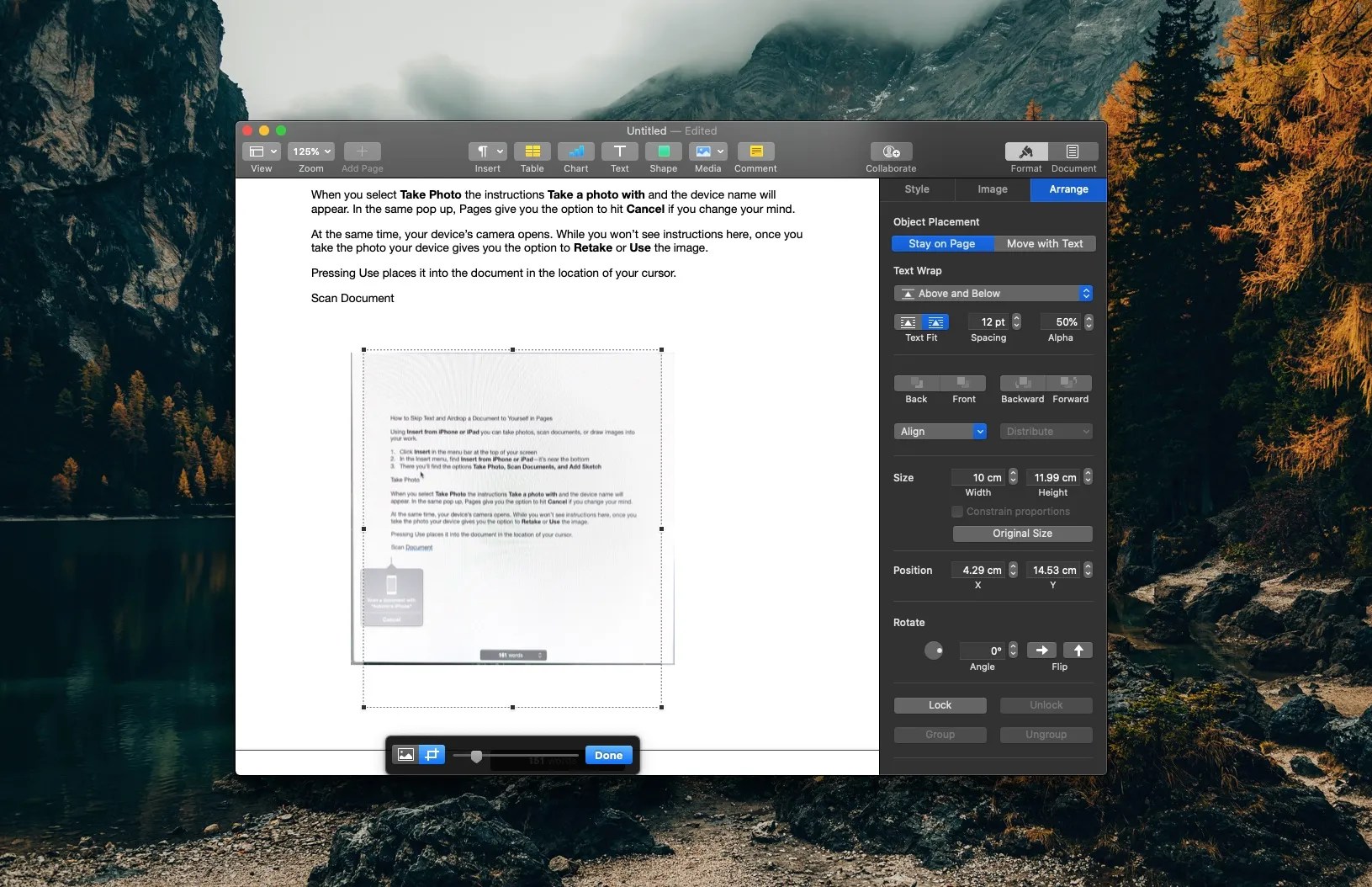1372x887 pixels.
Task: Select the left Text Fit option
Action: tap(908, 322)
